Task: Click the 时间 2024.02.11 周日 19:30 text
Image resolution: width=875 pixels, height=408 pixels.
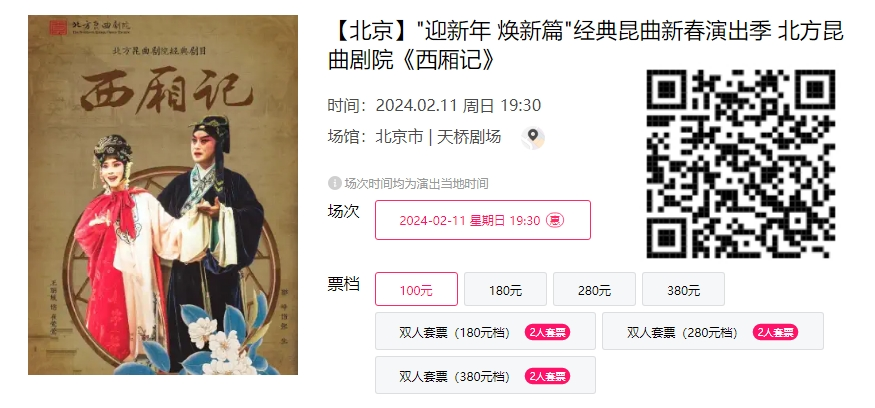Action: [x=434, y=105]
